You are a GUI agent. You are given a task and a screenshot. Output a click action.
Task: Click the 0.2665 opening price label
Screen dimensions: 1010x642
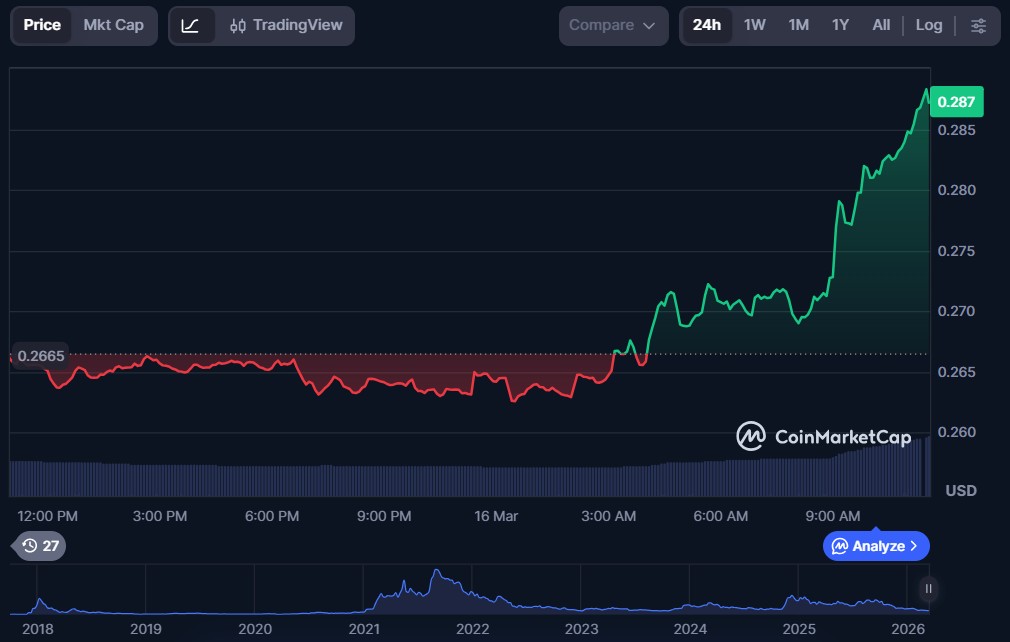[x=40, y=357]
